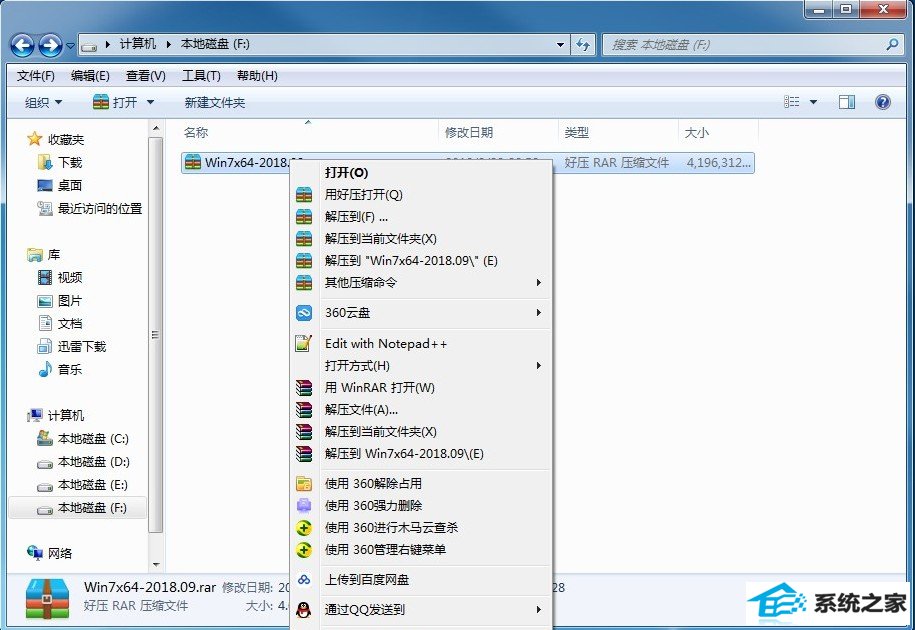Image resolution: width=915 pixels, height=630 pixels.
Task: Open recent pages dropdown beside Forward button
Action: pos(71,46)
